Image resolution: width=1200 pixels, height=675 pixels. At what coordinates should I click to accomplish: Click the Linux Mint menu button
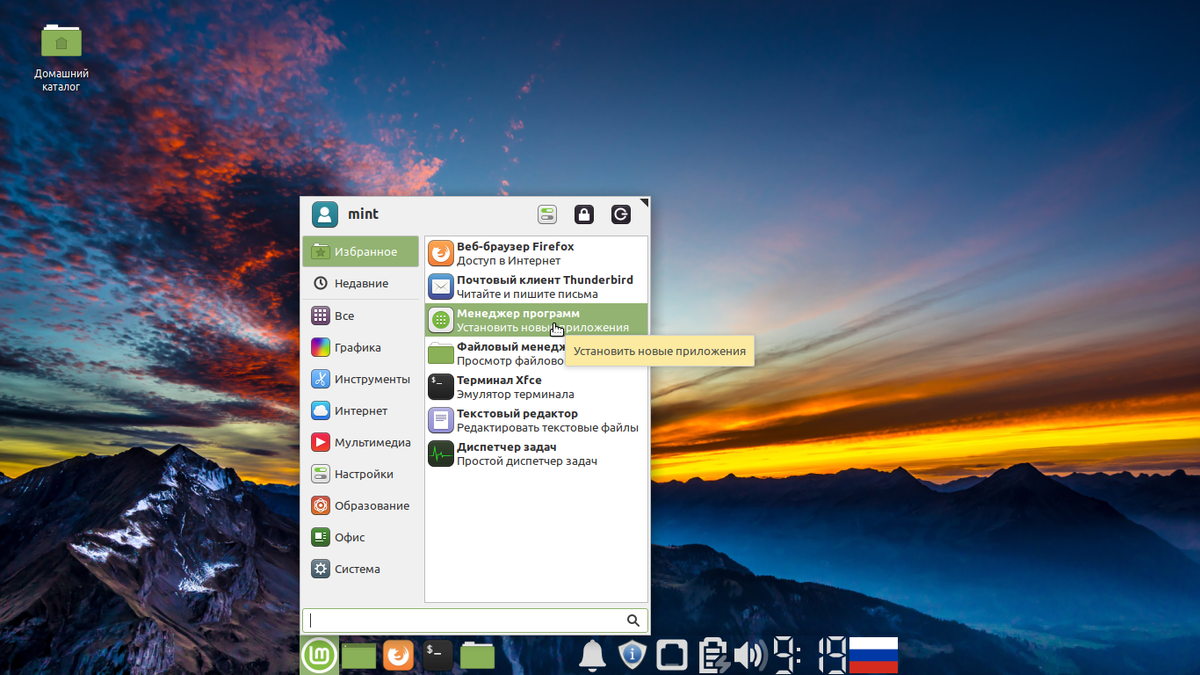point(319,655)
